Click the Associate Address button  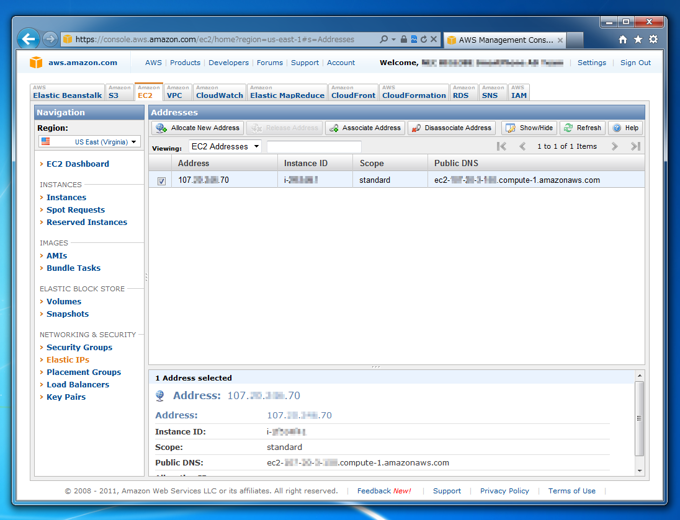point(365,128)
